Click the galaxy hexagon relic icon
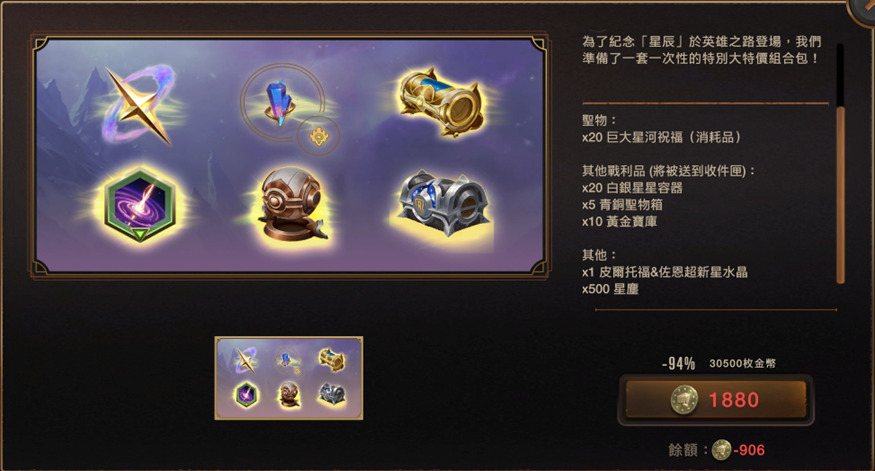875x471 pixels. (x=140, y=204)
